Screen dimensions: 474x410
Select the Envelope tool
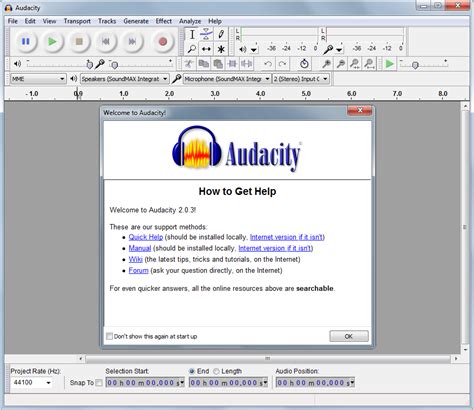206,34
